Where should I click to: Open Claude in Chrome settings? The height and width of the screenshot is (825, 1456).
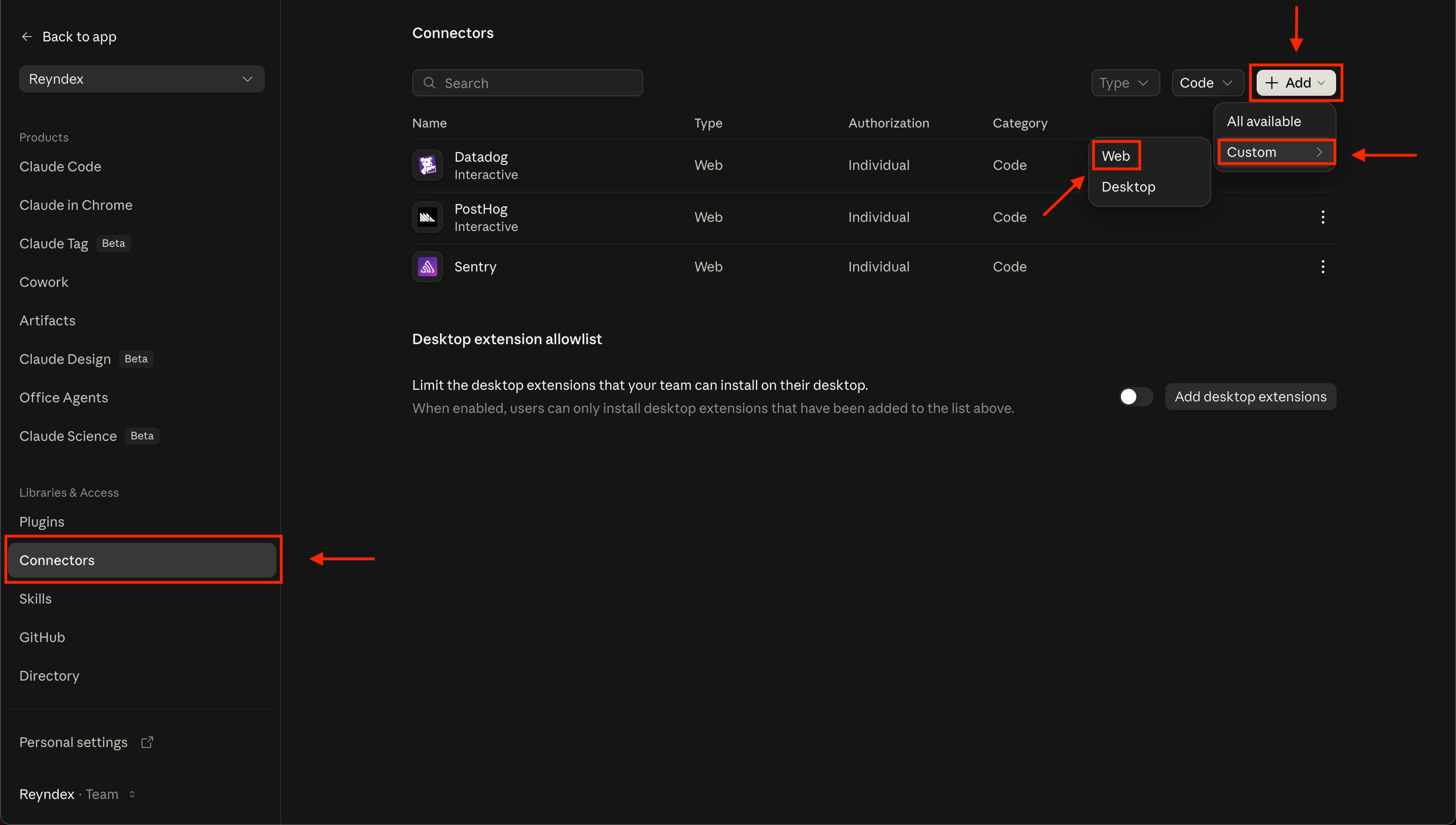pos(76,205)
